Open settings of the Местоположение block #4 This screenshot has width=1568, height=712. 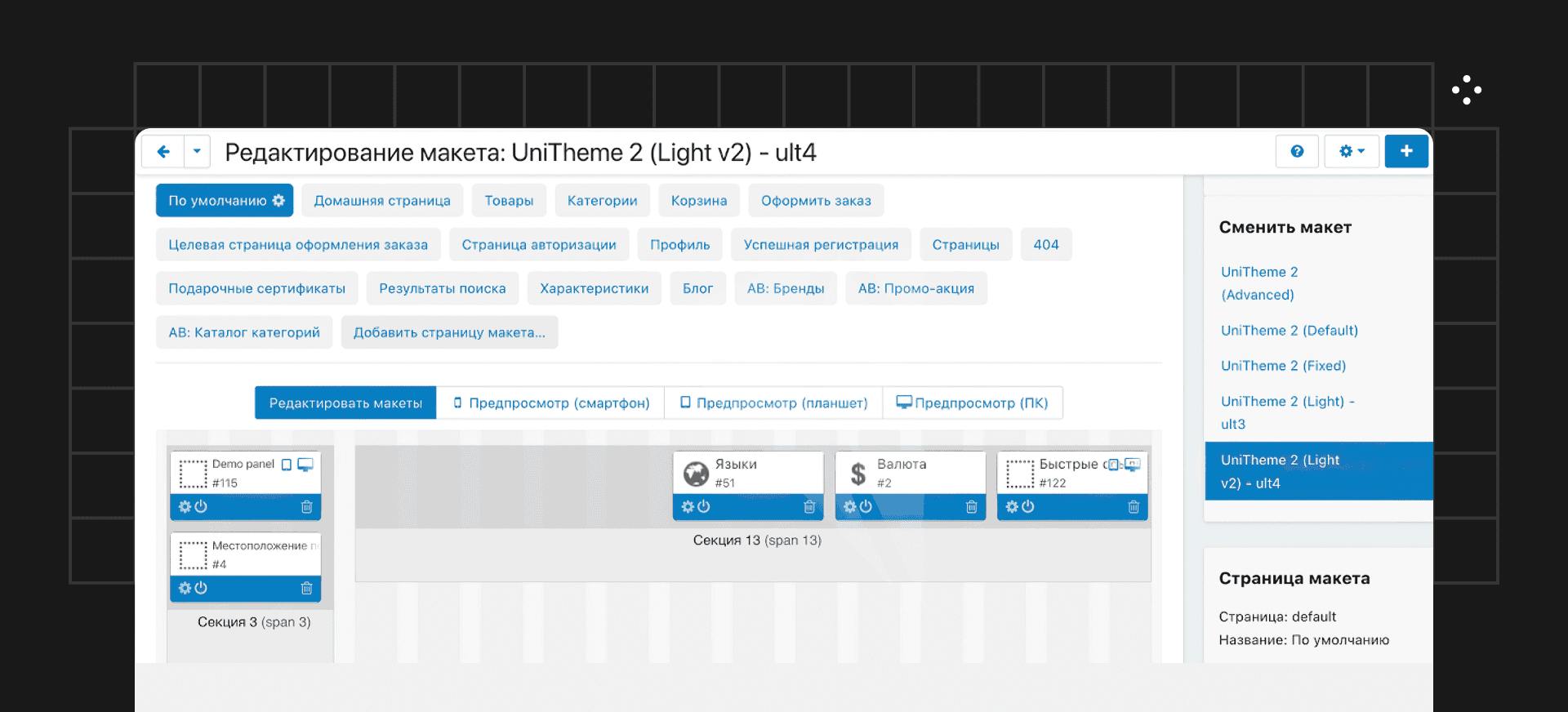[x=185, y=588]
